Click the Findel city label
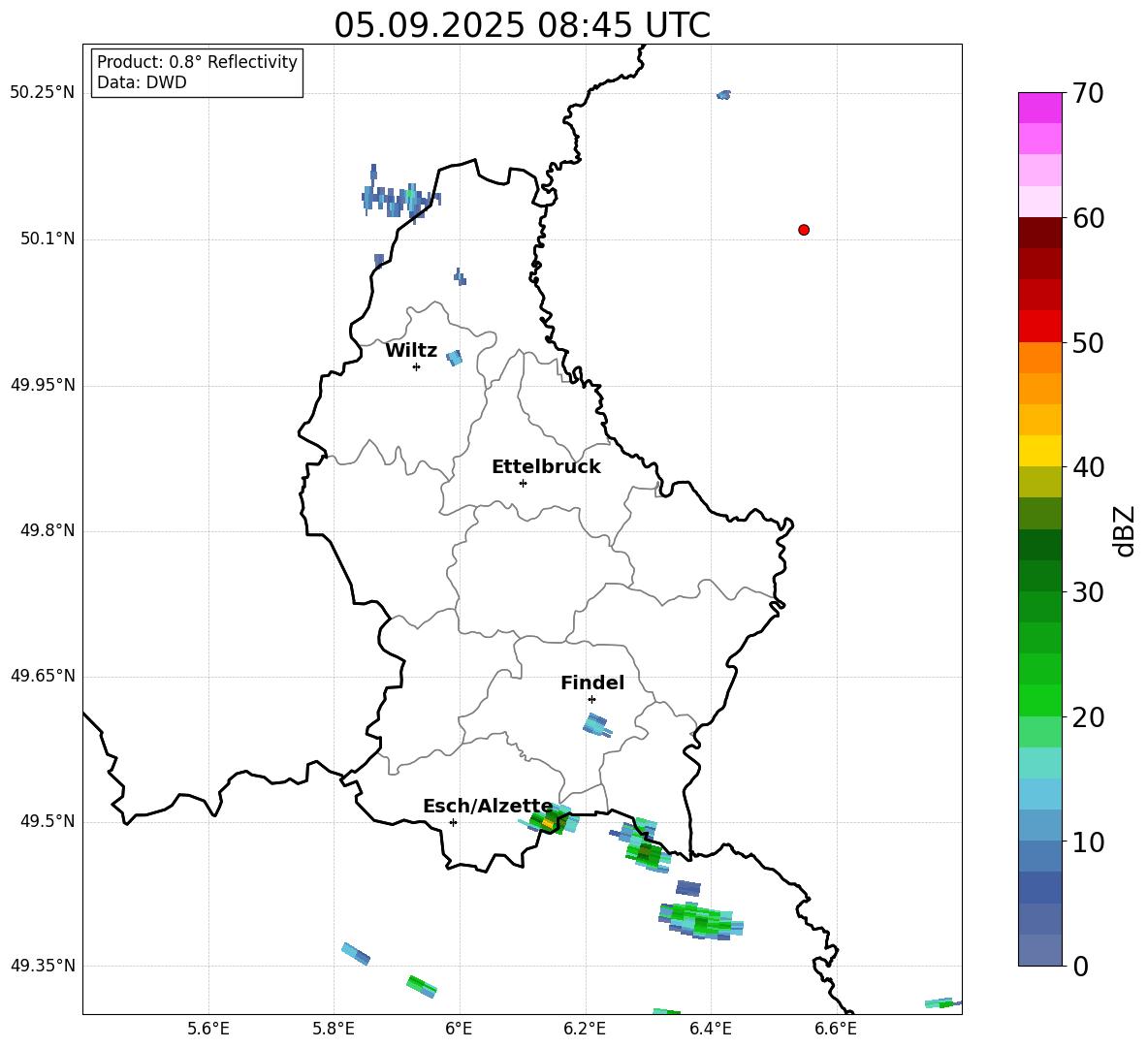This screenshot has width=1148, height=1048. (x=592, y=683)
